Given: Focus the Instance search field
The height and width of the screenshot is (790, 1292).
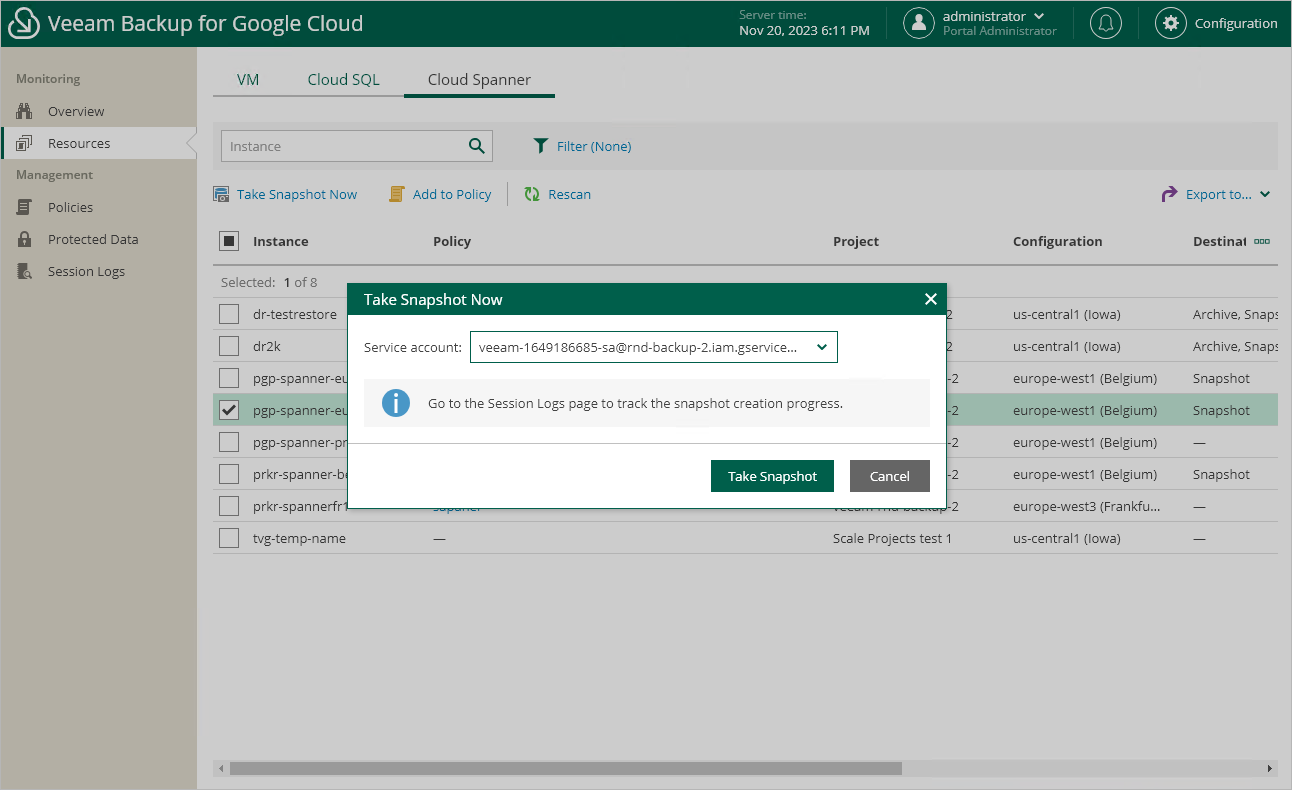Looking at the screenshot, I should click(343, 146).
